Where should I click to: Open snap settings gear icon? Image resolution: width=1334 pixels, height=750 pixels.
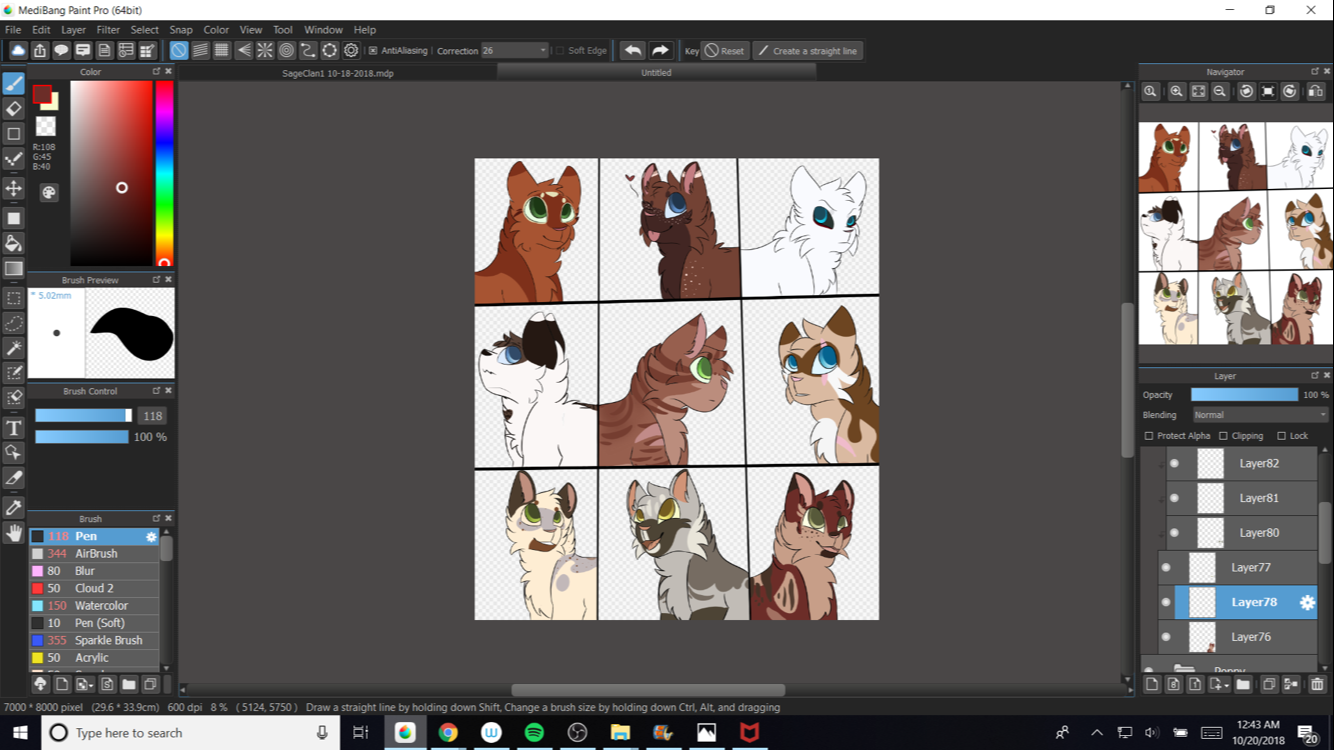click(351, 50)
